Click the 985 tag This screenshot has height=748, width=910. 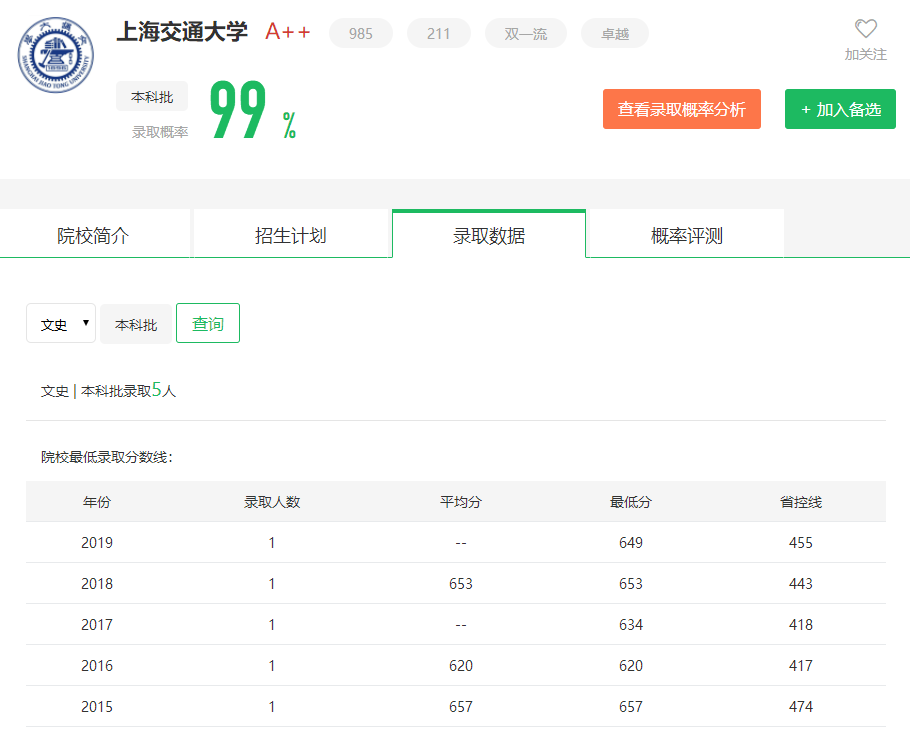(360, 34)
